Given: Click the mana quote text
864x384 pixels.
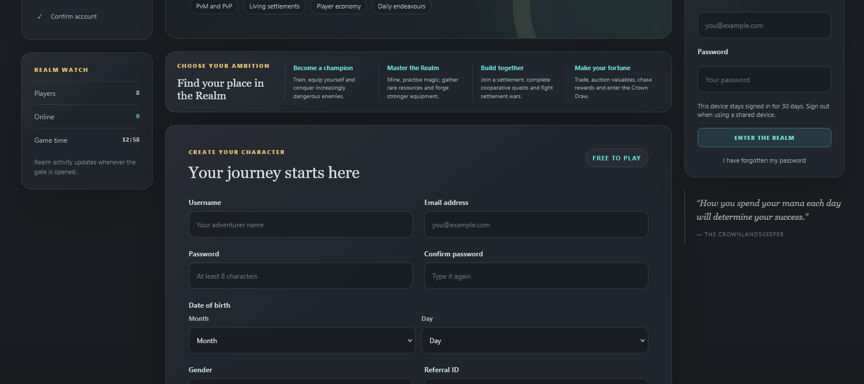Looking at the screenshot, I should [769, 210].
